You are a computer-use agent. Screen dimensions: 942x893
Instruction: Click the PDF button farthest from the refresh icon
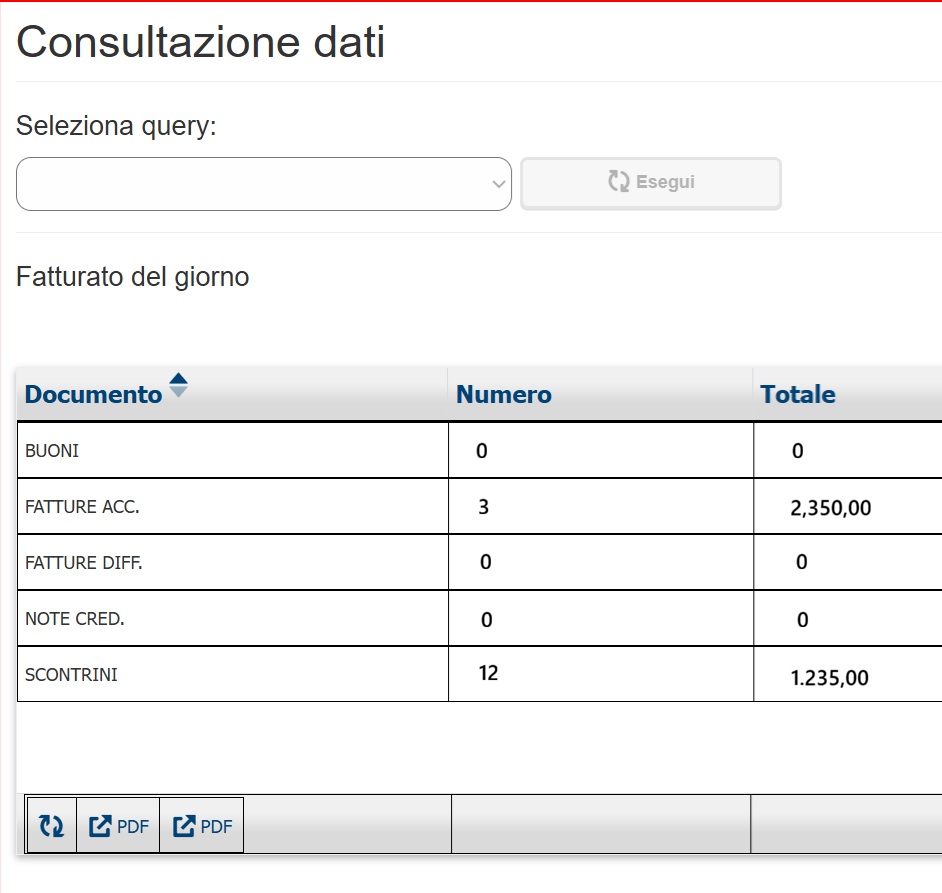(202, 825)
